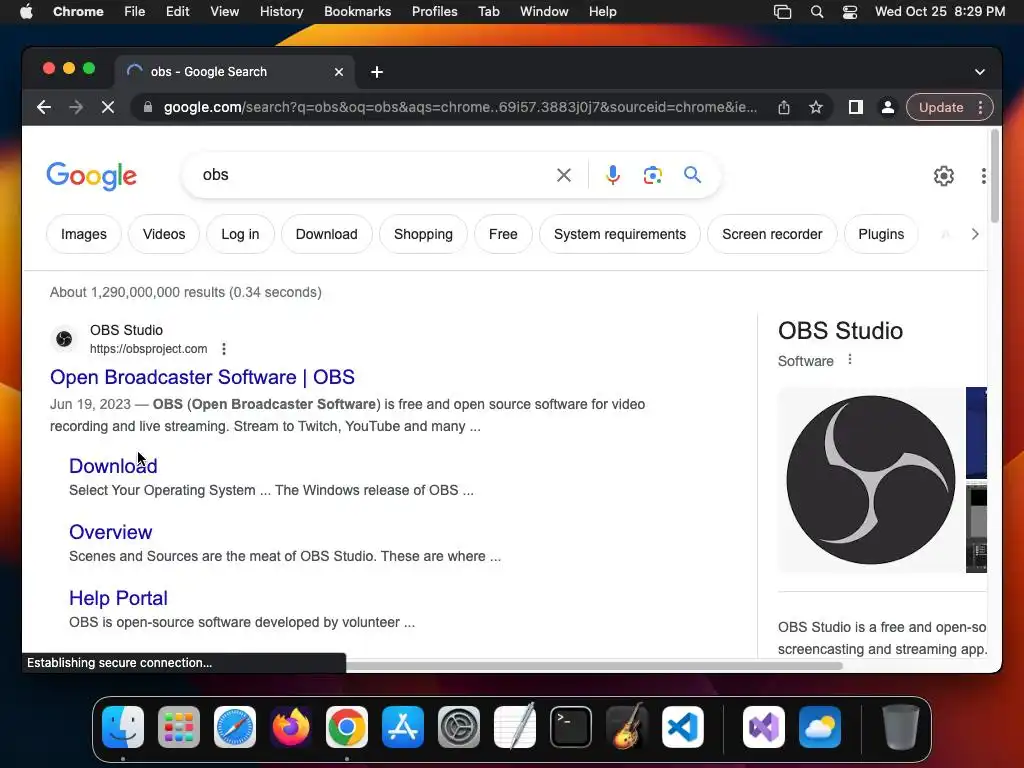Expand the tab search chevron
Image resolution: width=1024 pixels, height=768 pixels.
coord(980,72)
